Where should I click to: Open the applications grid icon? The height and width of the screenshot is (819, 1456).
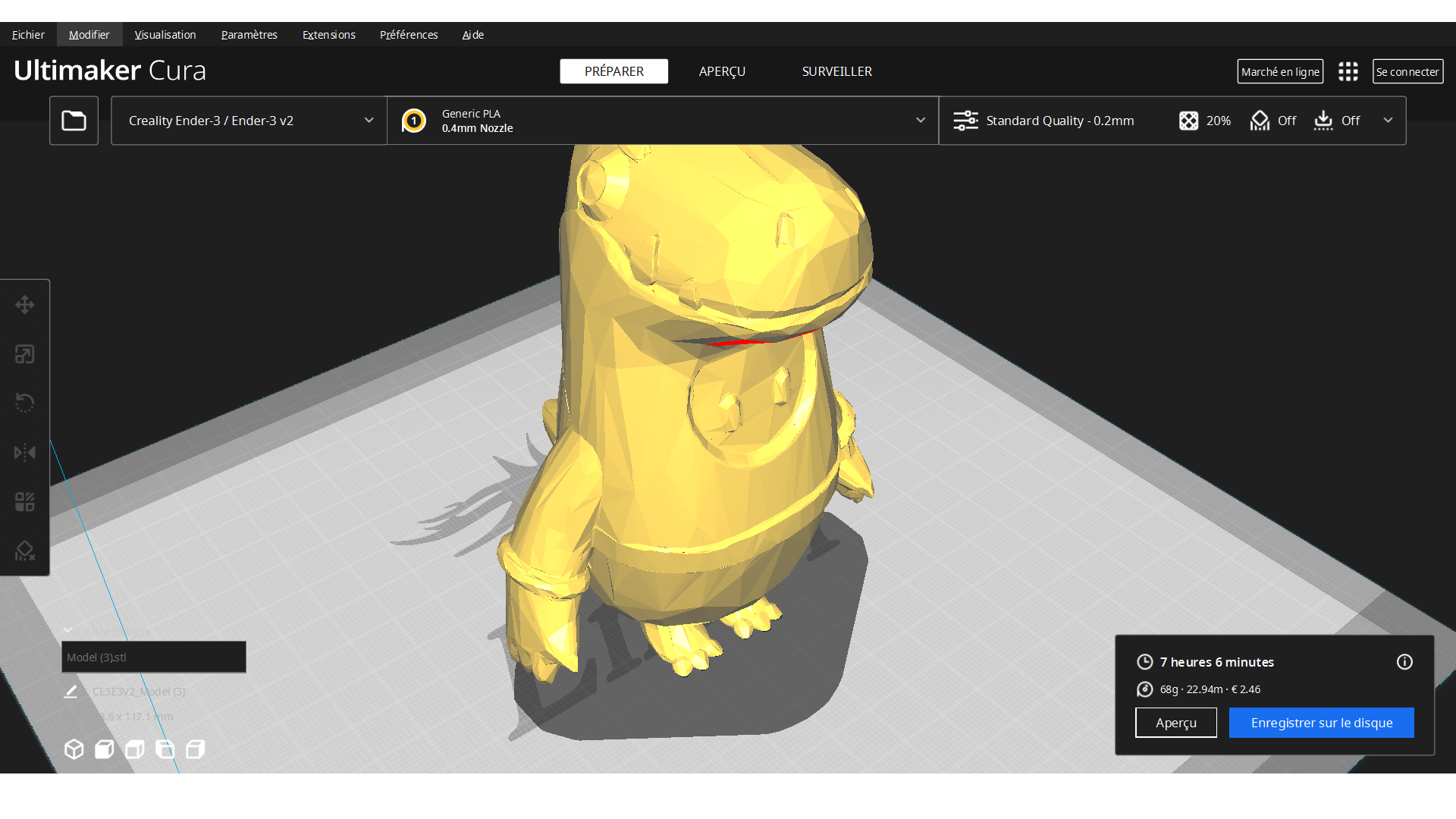tap(1348, 71)
